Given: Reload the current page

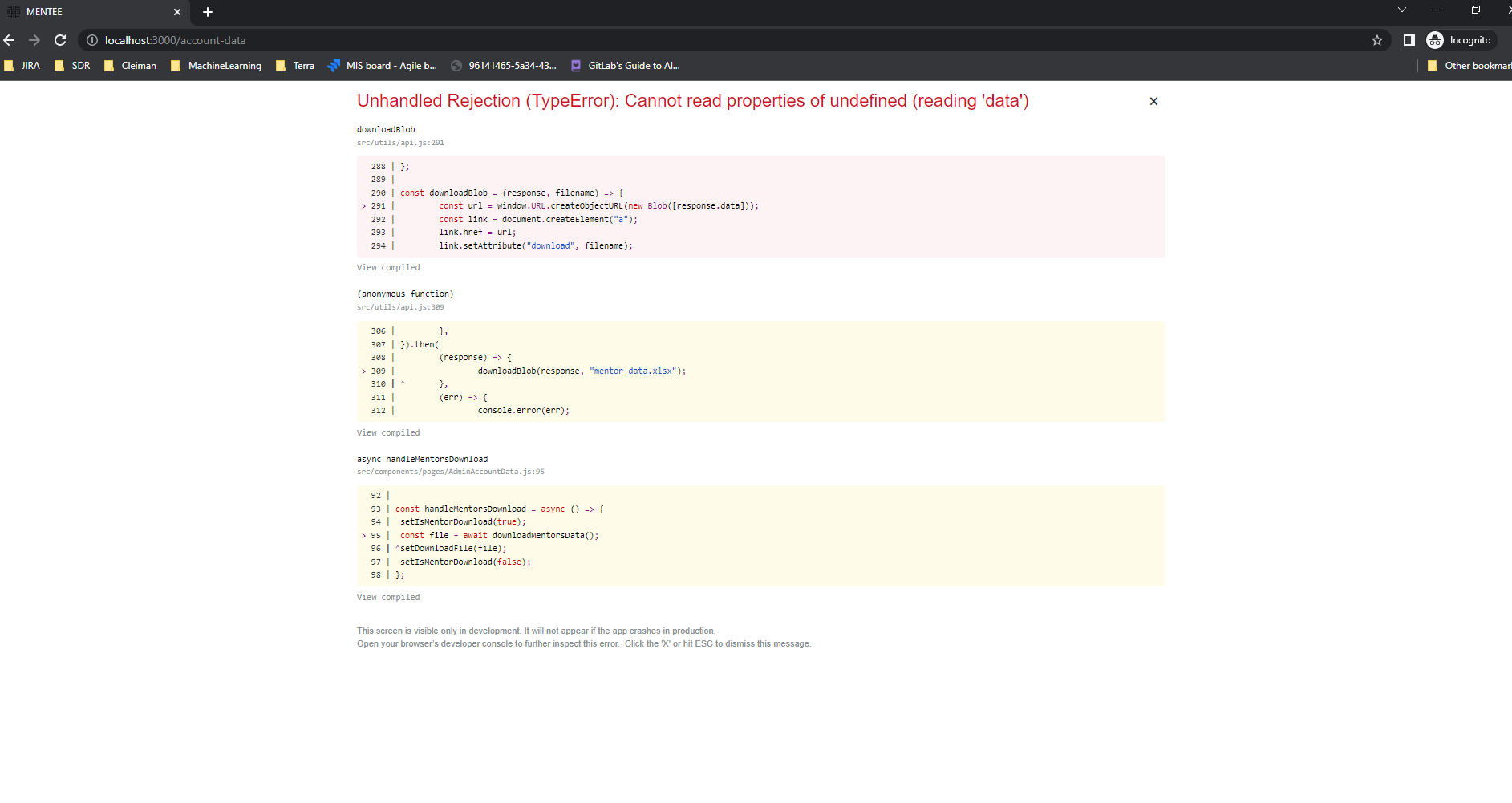Looking at the screenshot, I should click(x=60, y=39).
